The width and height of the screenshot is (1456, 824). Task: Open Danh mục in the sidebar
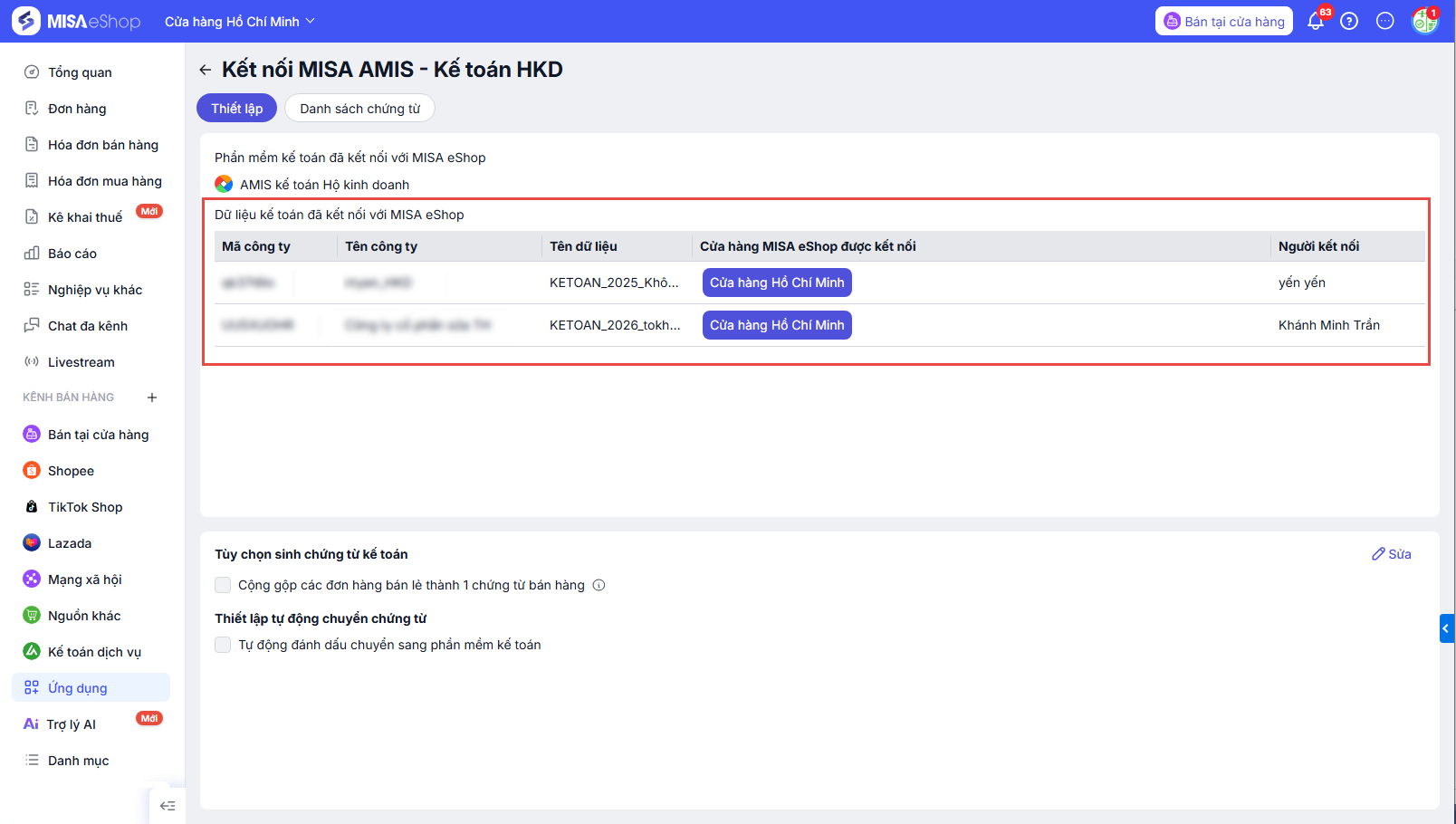91,761
